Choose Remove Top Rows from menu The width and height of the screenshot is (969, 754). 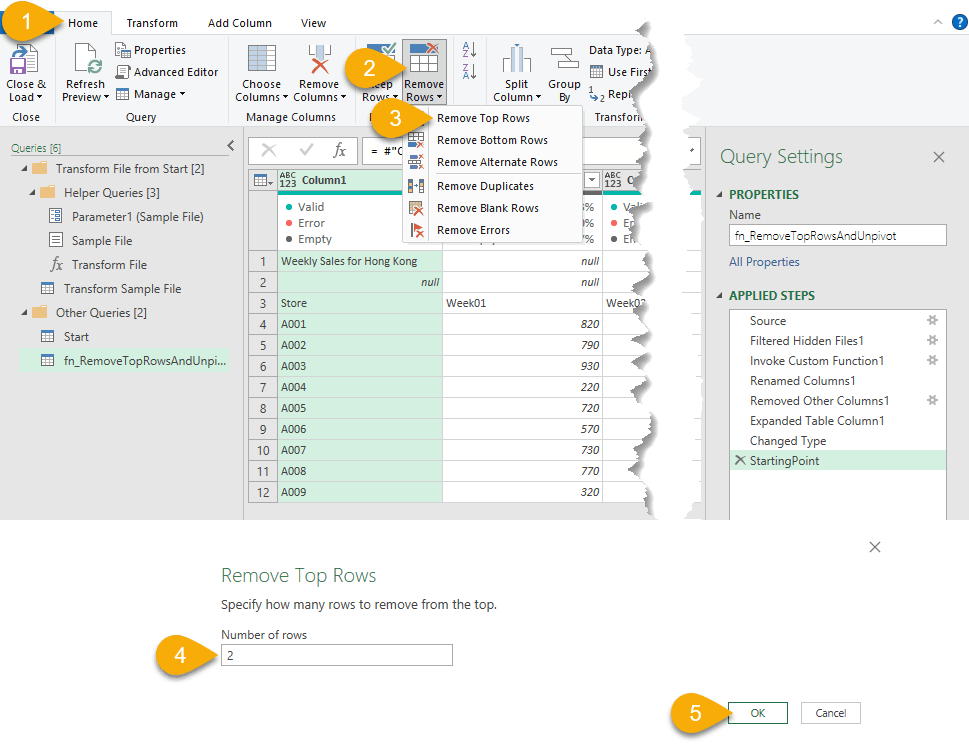(483, 118)
